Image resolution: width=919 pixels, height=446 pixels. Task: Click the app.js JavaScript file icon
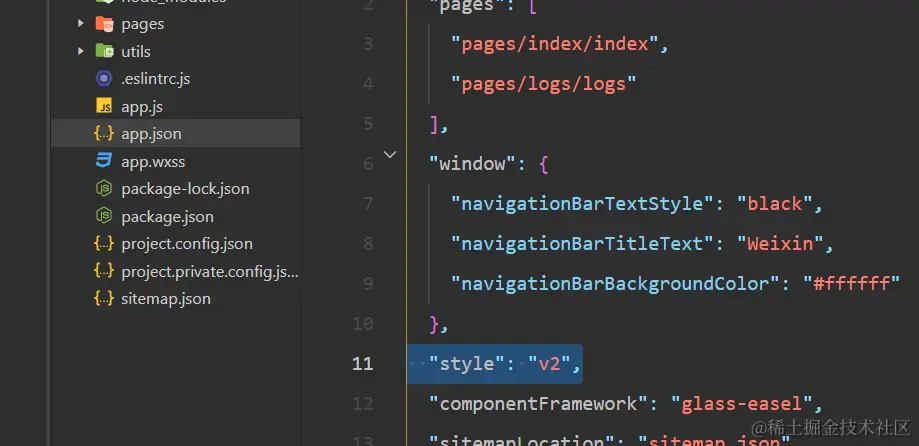(104, 107)
